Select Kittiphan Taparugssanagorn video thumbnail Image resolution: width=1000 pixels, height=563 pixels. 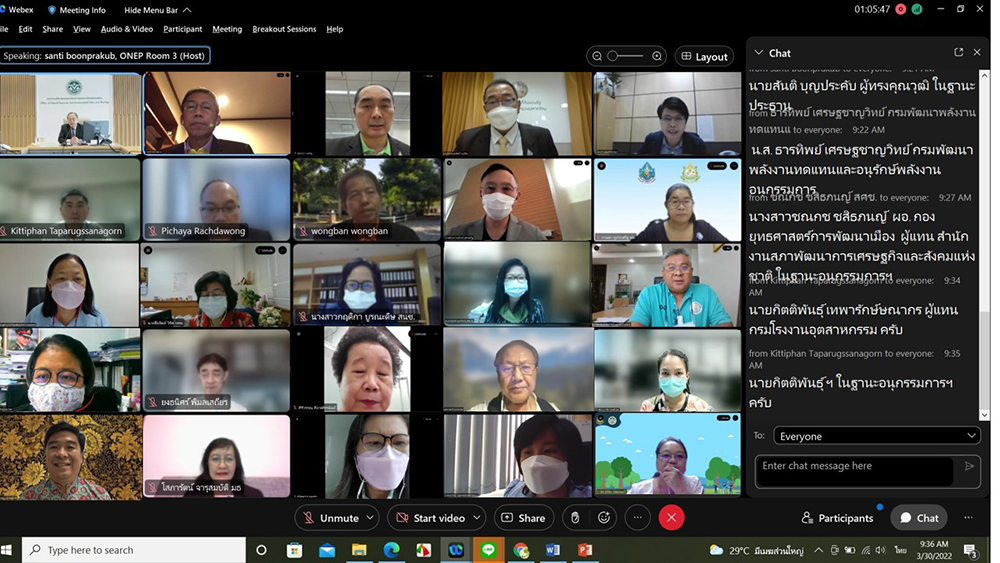click(70, 200)
